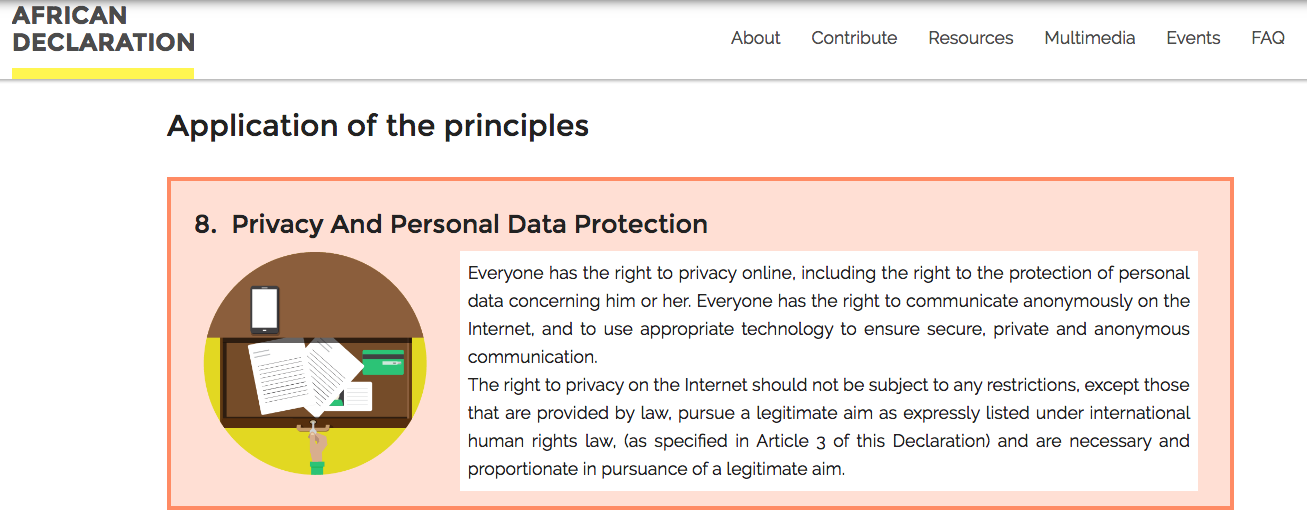Click the African Declaration logo
Viewport: 1307px width, 519px height.
click(x=103, y=30)
